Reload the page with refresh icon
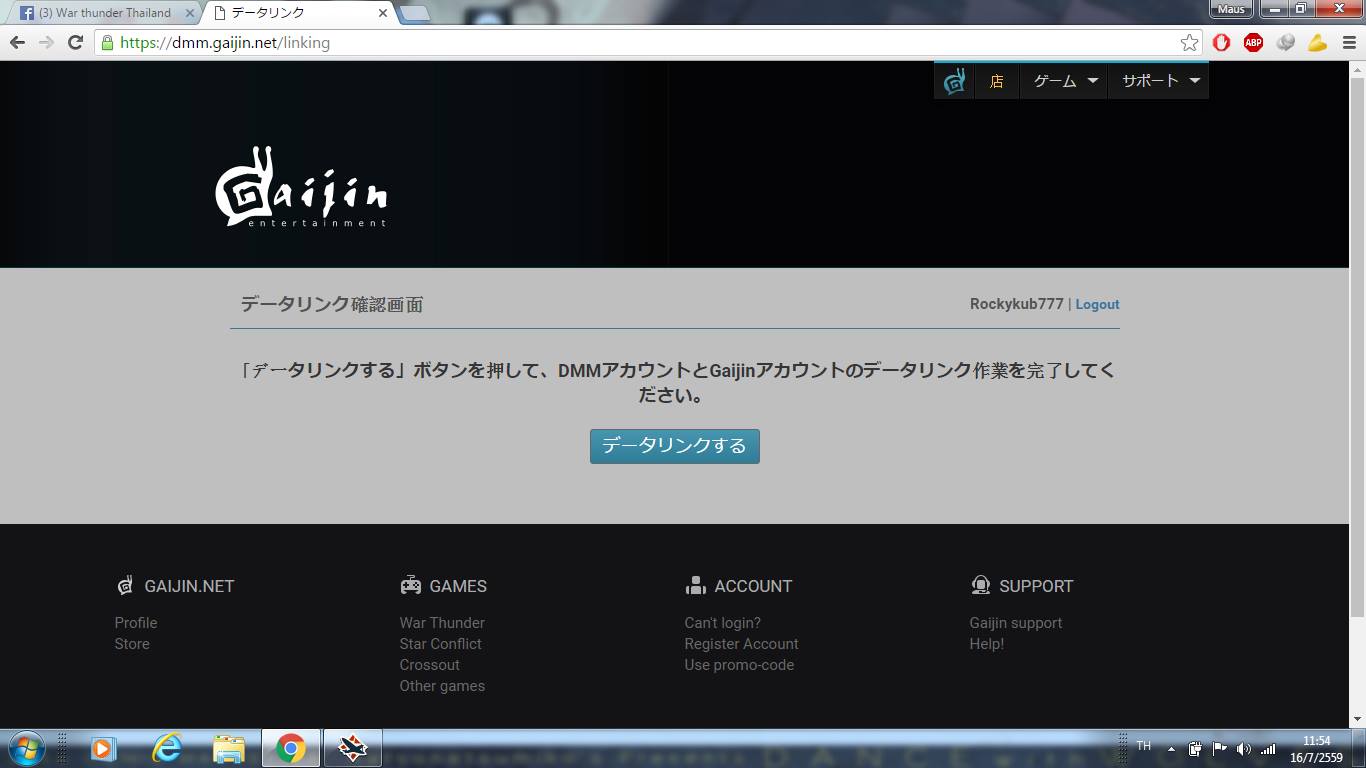This screenshot has width=1366, height=768. click(75, 42)
